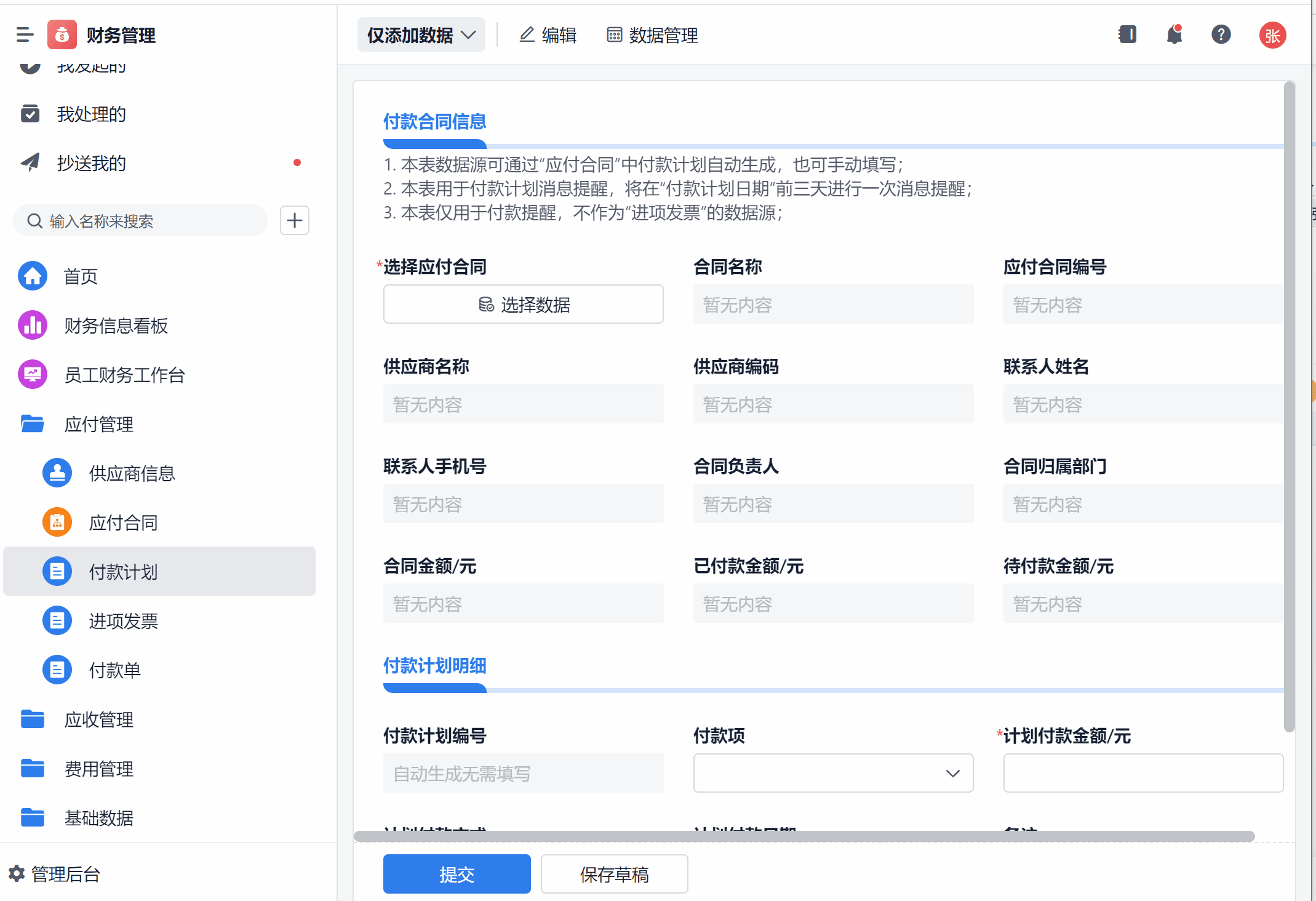
Task: Click the sidebar collapse hamburger icon
Action: (25, 35)
